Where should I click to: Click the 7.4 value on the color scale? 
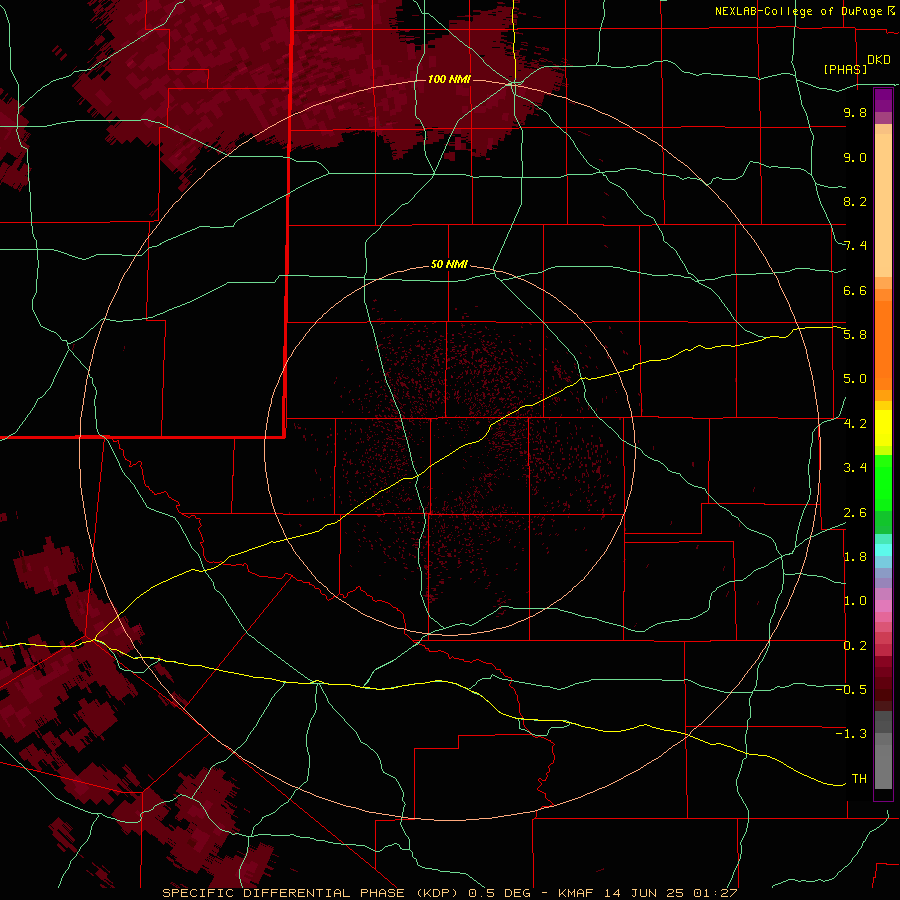pyautogui.click(x=855, y=246)
